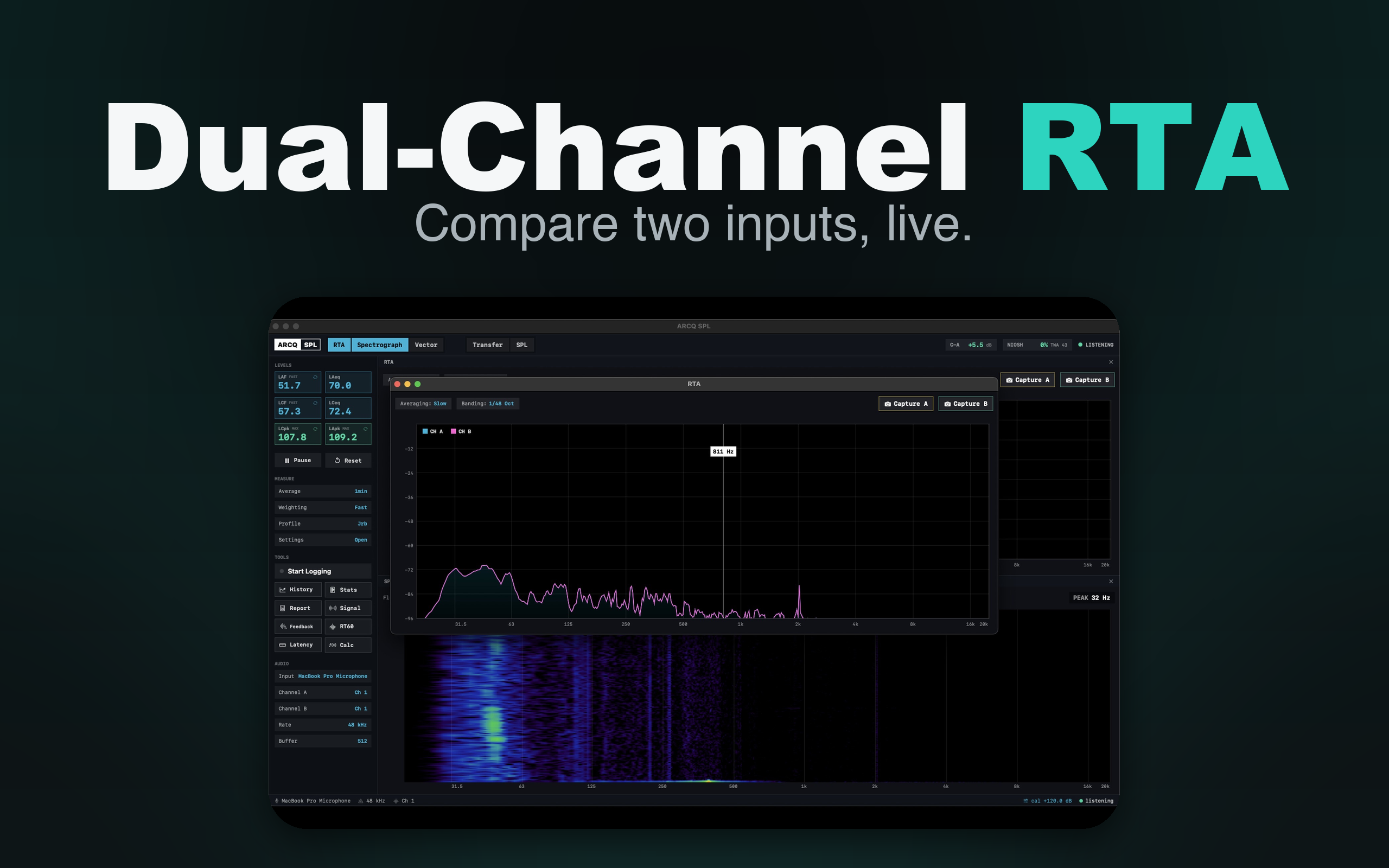1389x868 pixels.
Task: Change the Weighting Fast setting
Action: 323,507
